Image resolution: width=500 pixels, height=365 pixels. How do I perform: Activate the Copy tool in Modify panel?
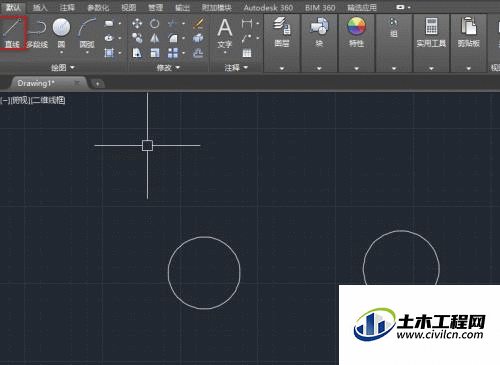click(137, 38)
